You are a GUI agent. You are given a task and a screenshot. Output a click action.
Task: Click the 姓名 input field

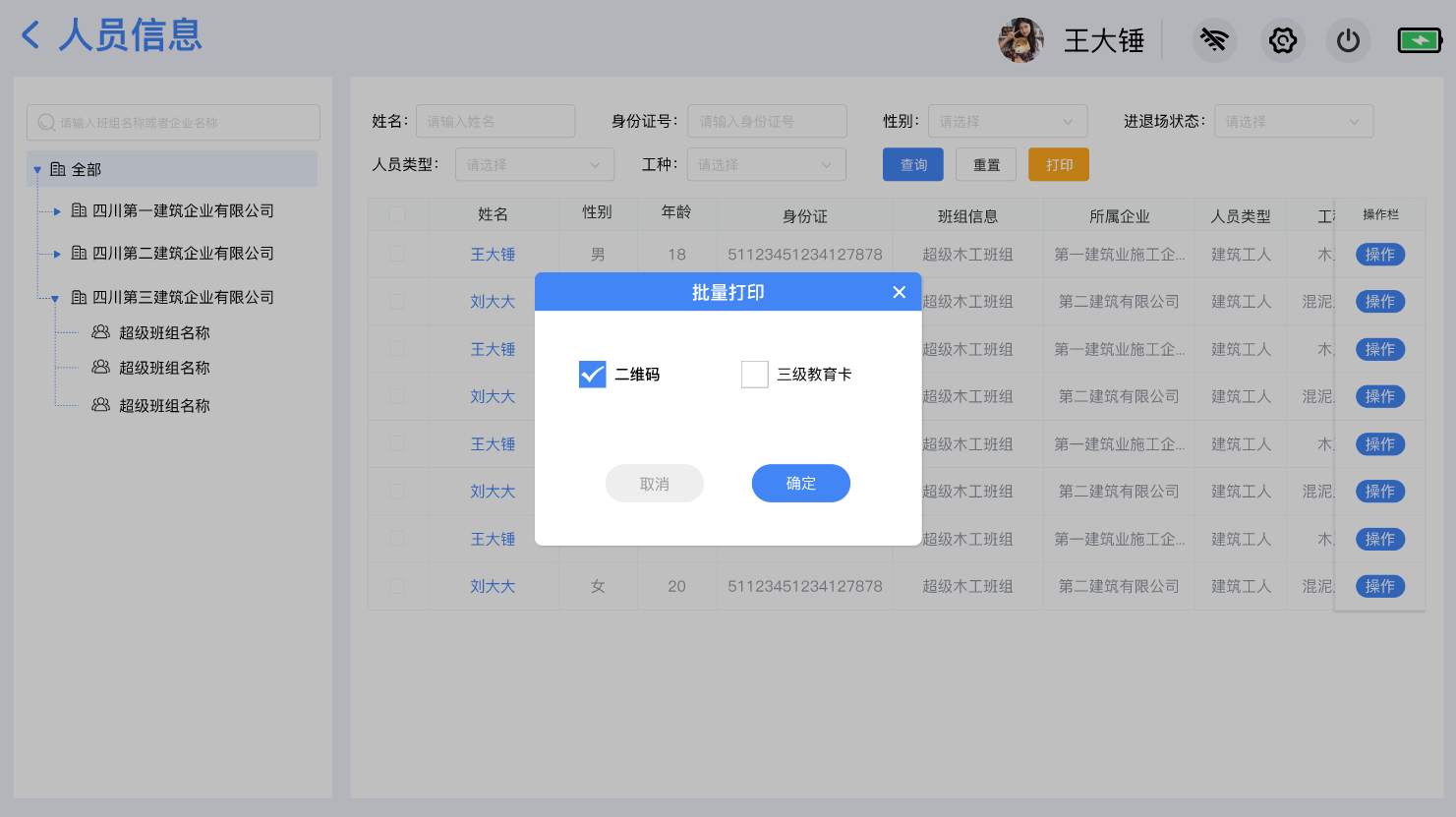coord(495,121)
